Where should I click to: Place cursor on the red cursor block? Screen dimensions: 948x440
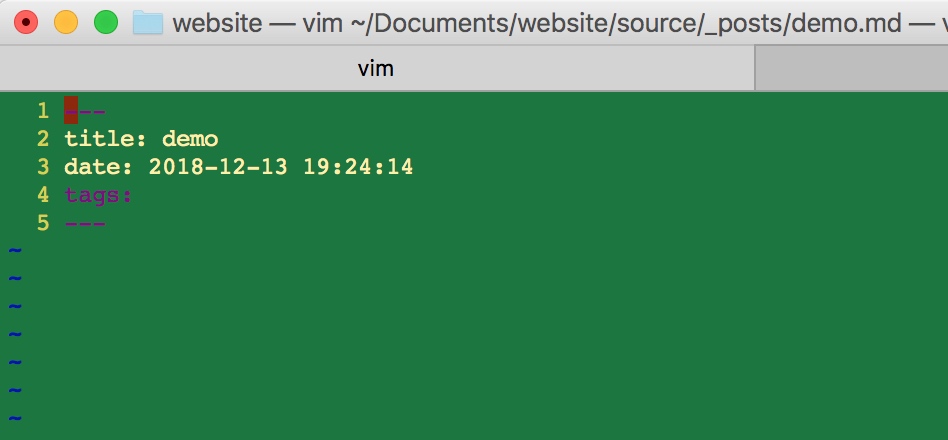(x=71, y=111)
